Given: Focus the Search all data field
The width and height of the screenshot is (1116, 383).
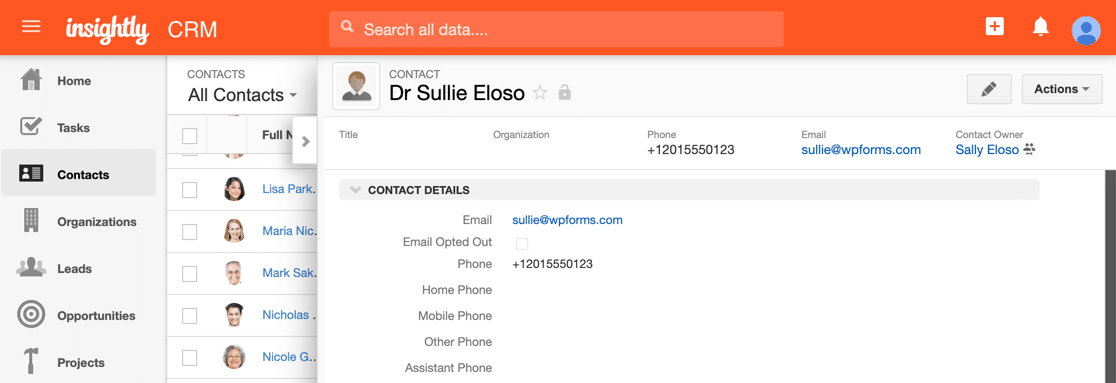Looking at the screenshot, I should pos(556,30).
